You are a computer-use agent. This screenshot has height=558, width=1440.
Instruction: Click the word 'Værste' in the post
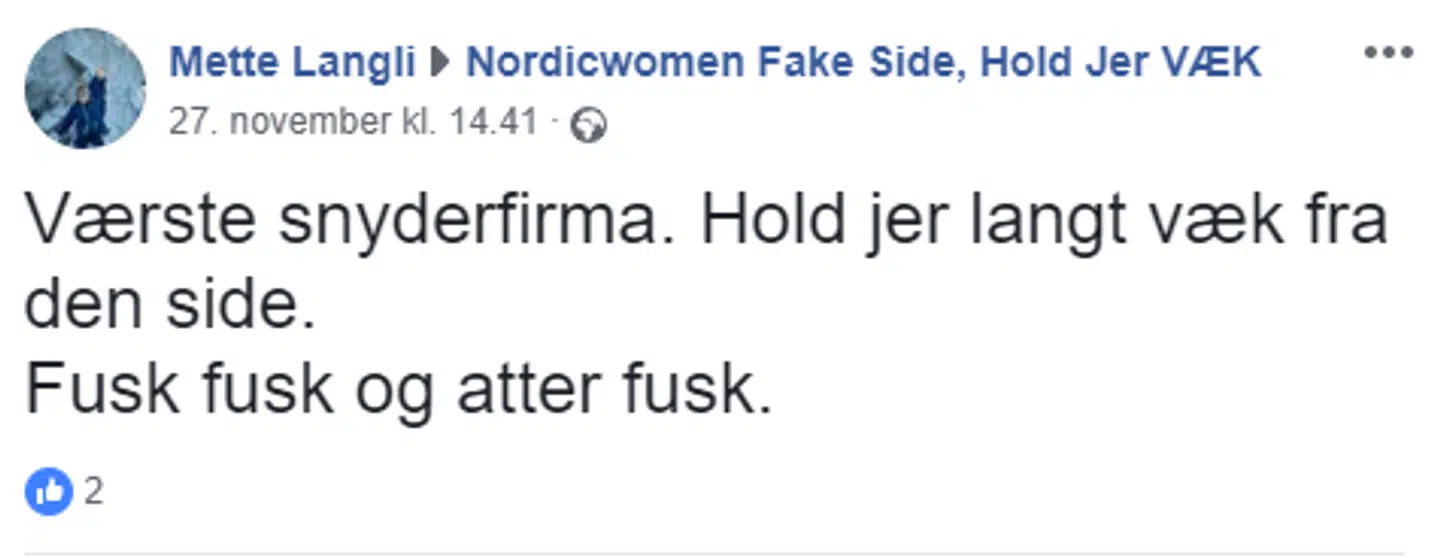point(140,221)
